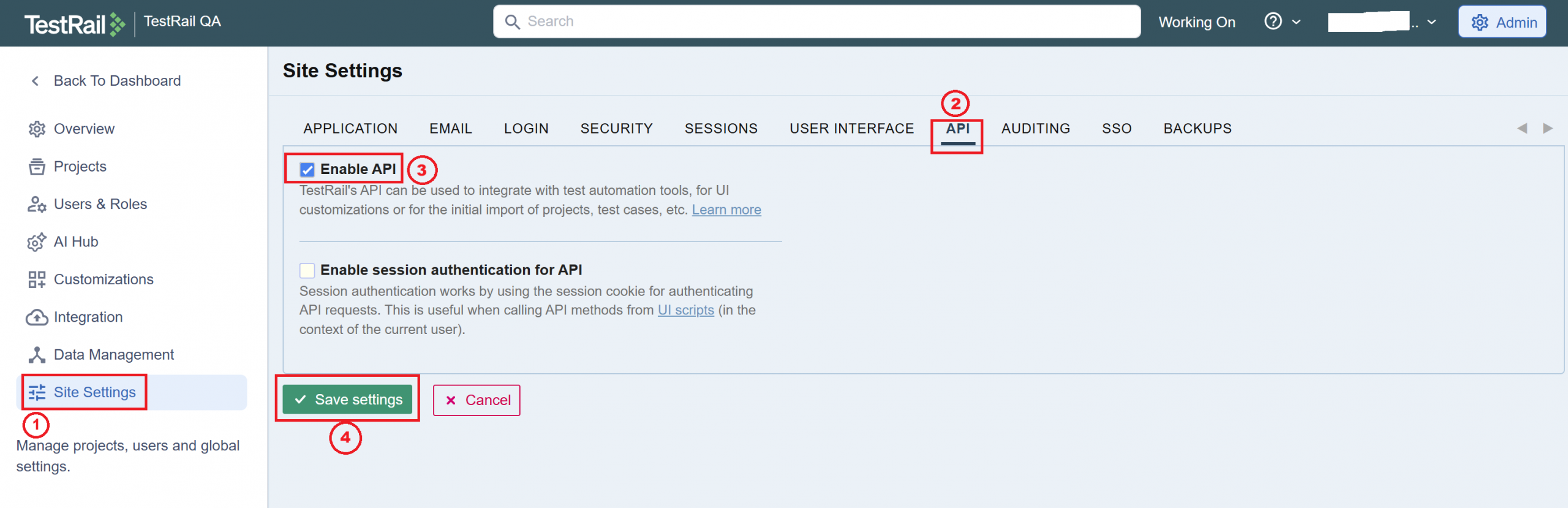This screenshot has width=1568, height=508.
Task: Click the Cancel button
Action: tap(477, 401)
